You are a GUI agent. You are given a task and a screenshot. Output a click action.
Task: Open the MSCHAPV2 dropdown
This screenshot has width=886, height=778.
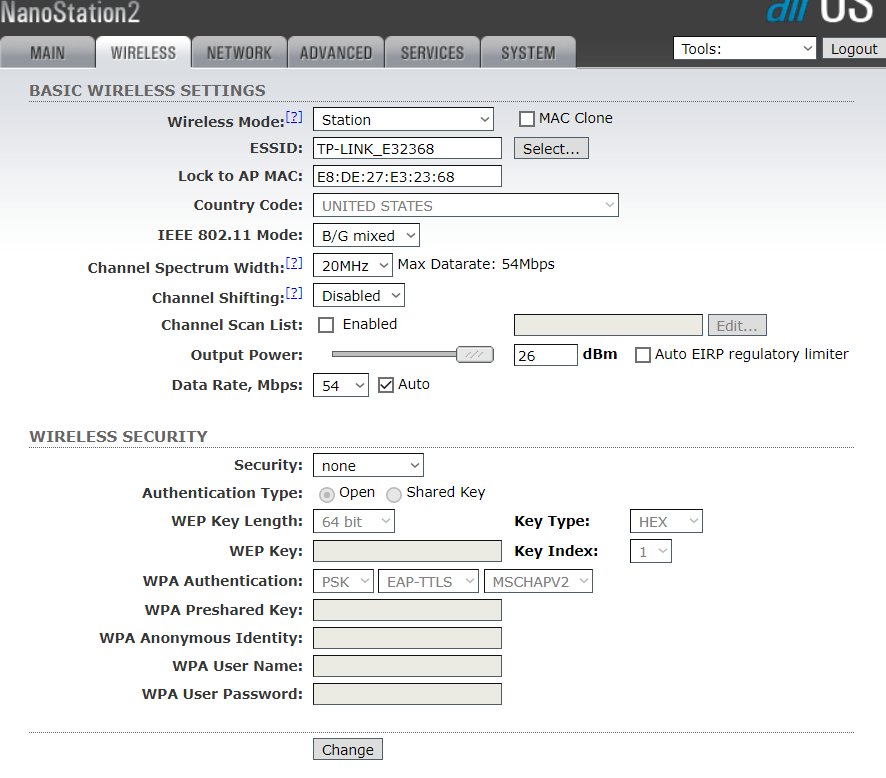click(x=538, y=581)
